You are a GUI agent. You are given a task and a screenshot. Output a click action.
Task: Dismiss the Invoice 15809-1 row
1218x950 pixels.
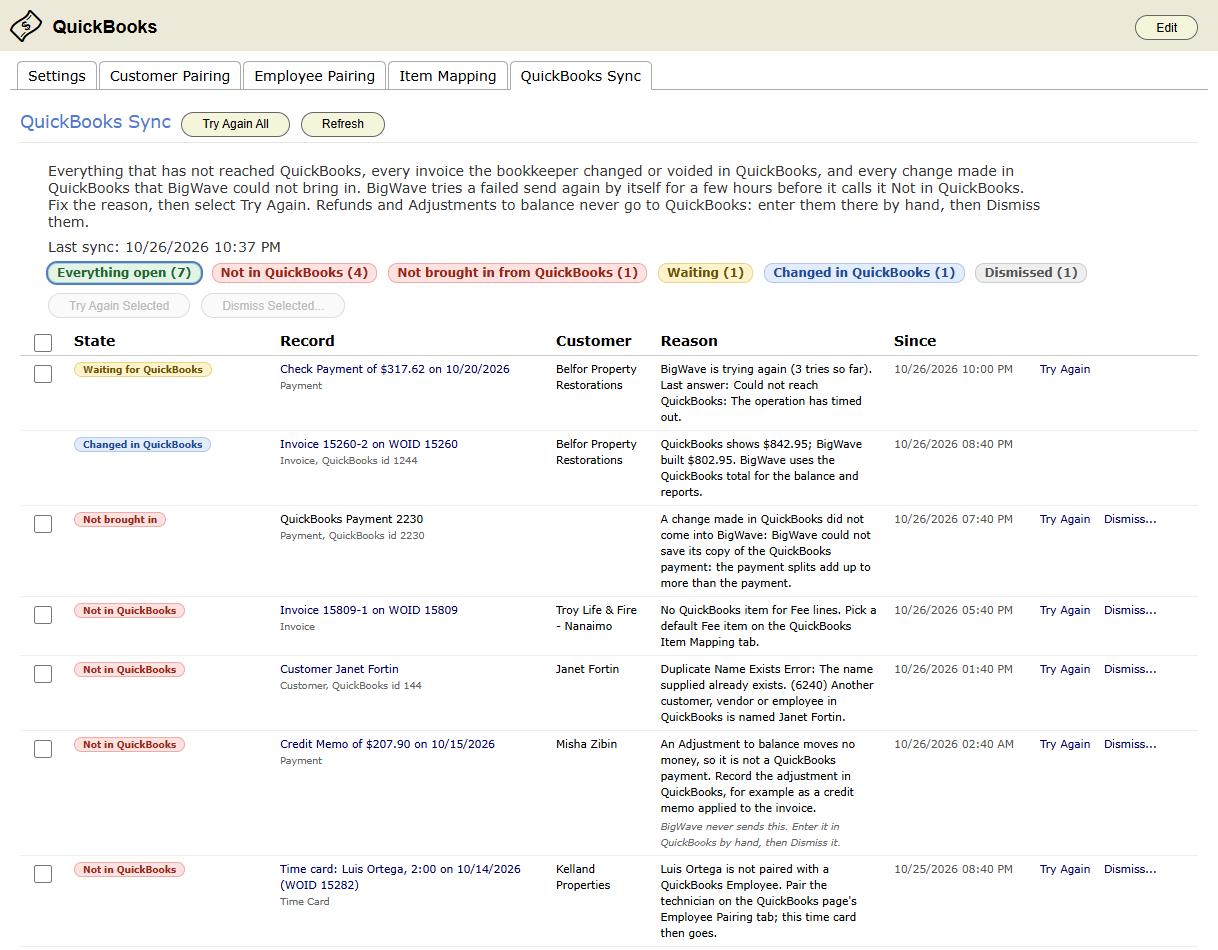pos(1130,610)
